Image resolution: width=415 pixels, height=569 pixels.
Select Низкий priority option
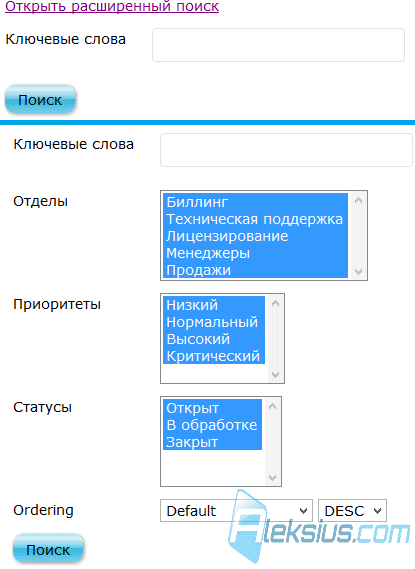tap(214, 305)
